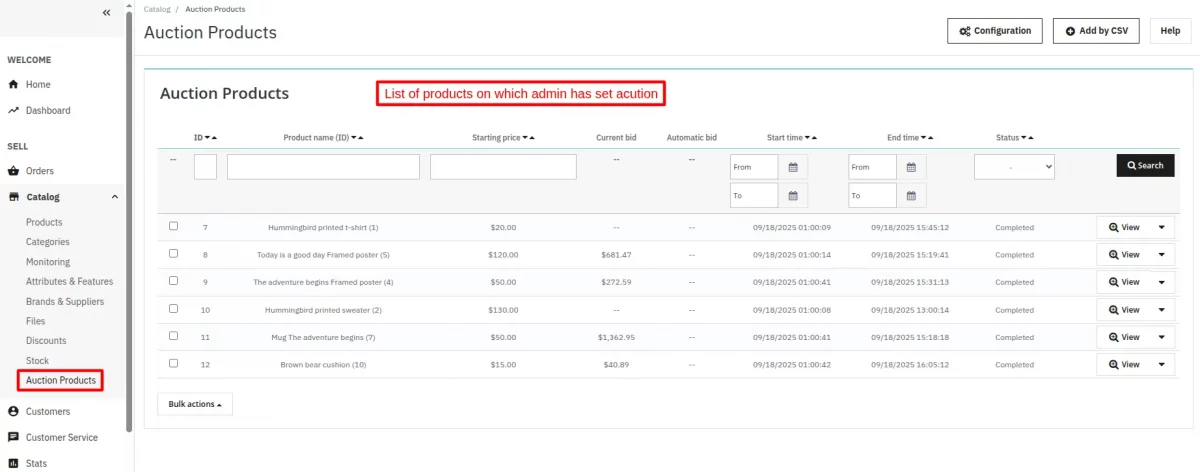Click the plus icon on Add by CSV
This screenshot has width=1200, height=472.
coord(1070,31)
